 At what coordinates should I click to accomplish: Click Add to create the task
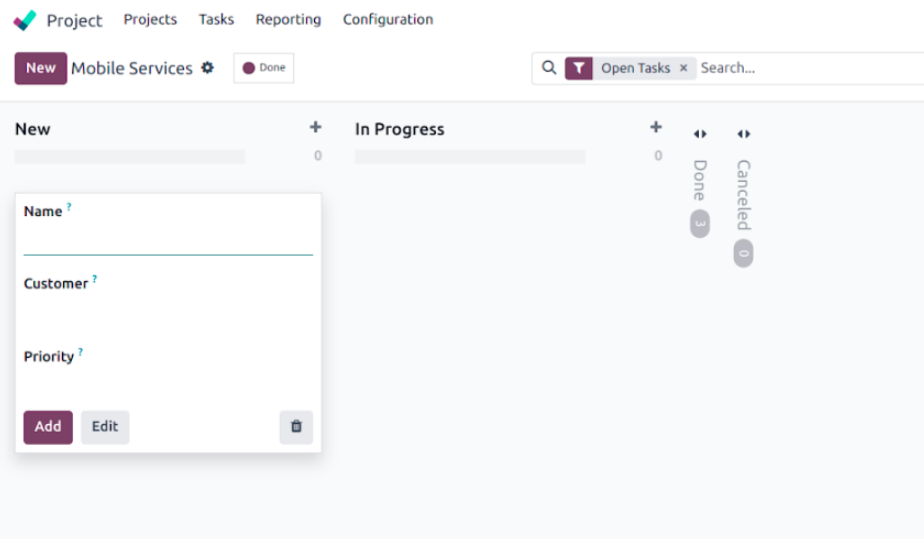pos(48,427)
